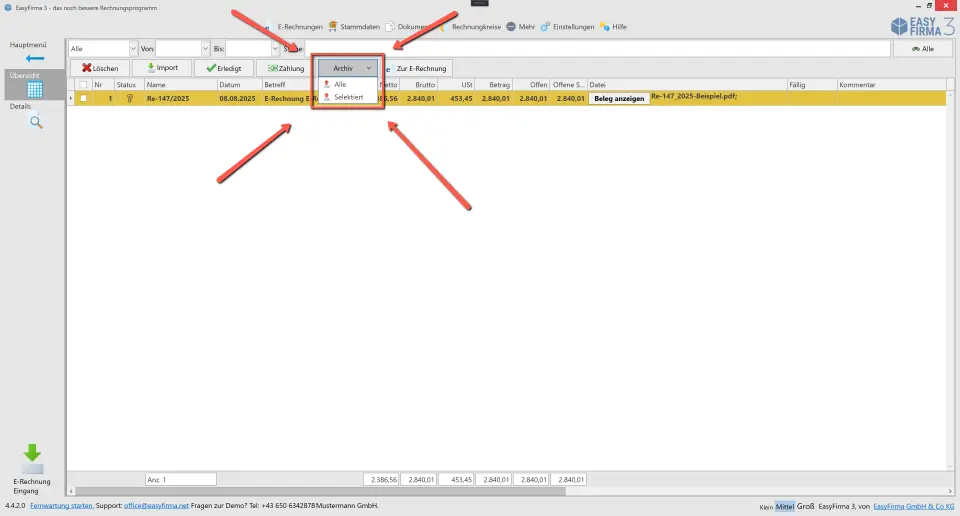Screen dimensions: 960x516
Task: Click the EasyFirma GmbH & Co KG link
Action: tap(913, 506)
